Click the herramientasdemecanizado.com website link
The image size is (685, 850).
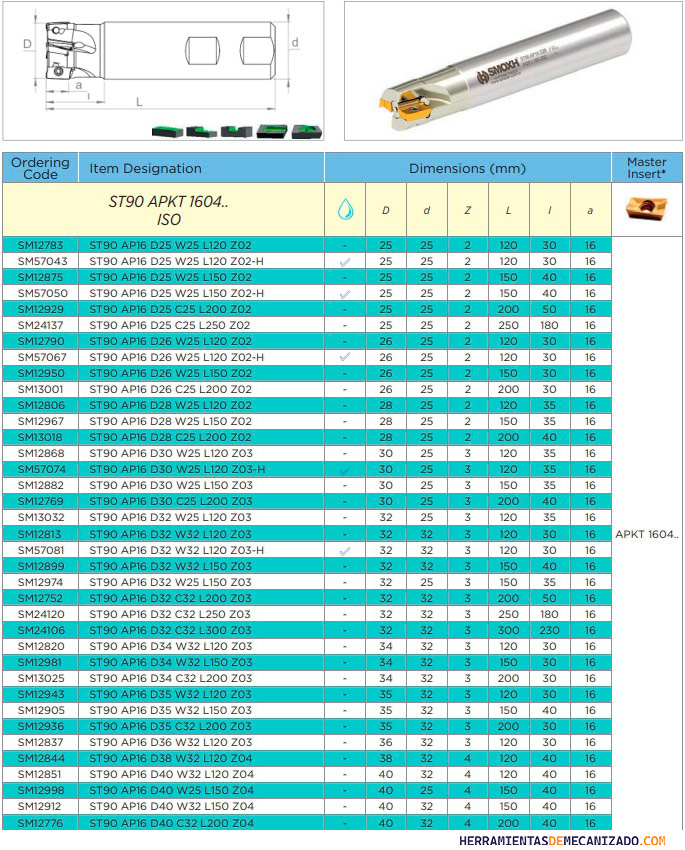point(561,841)
